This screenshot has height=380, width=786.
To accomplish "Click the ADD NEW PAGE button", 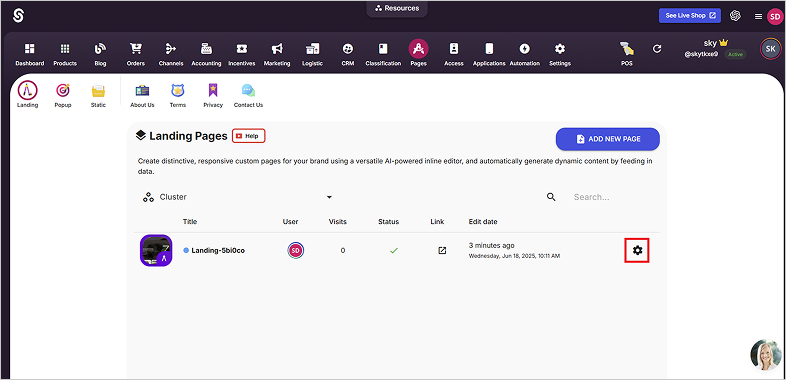I will pos(608,139).
